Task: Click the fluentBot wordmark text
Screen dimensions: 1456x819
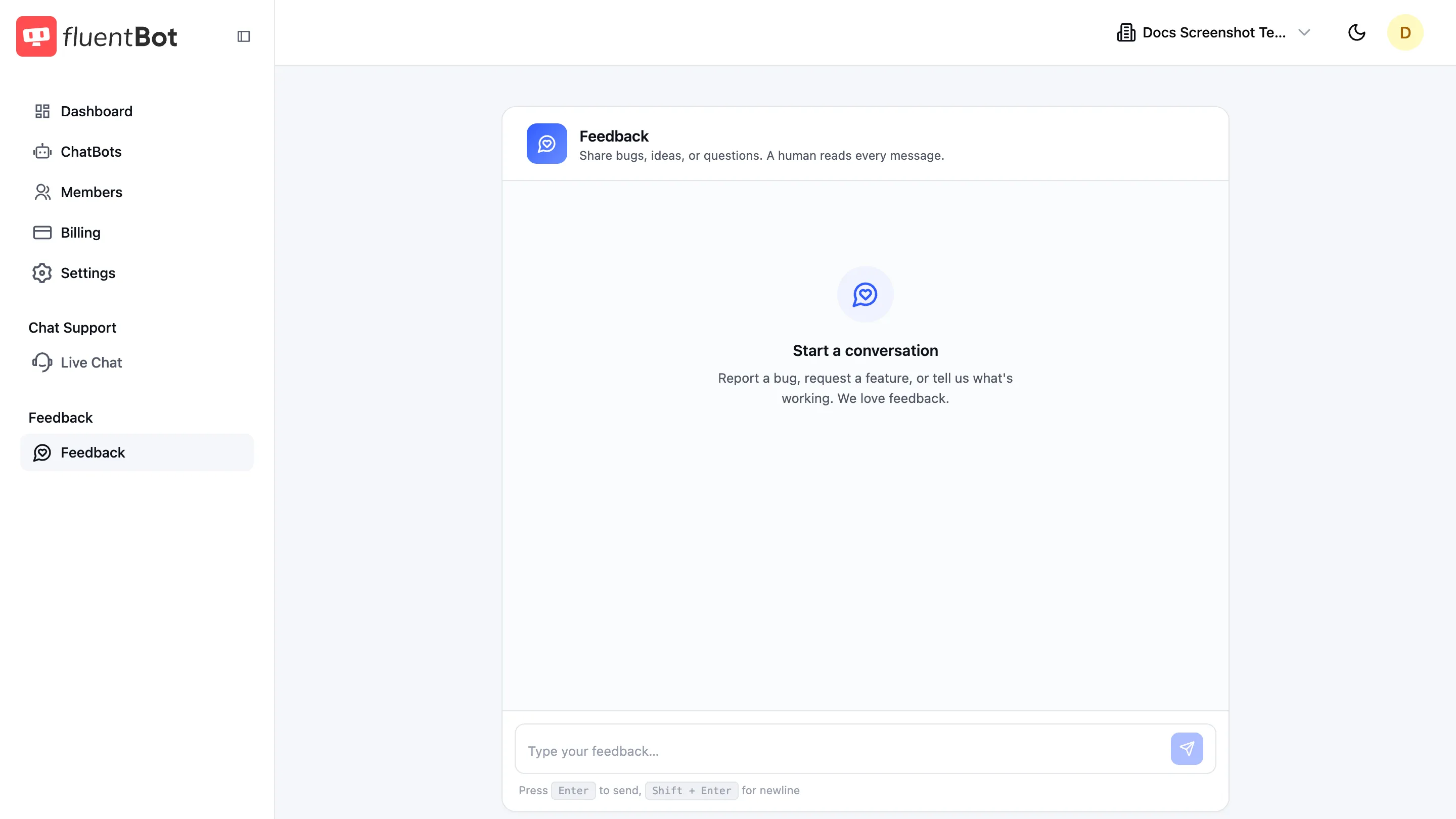Action: coord(120,37)
